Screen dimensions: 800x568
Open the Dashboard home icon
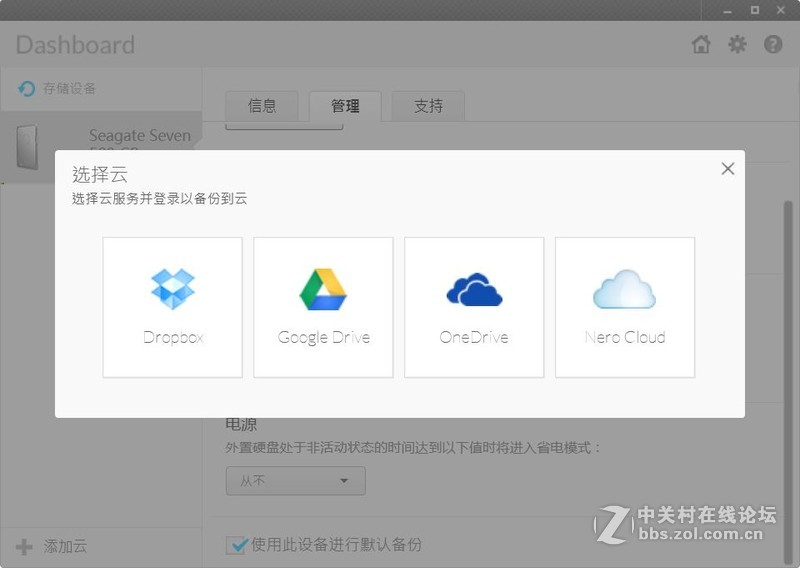coord(701,44)
